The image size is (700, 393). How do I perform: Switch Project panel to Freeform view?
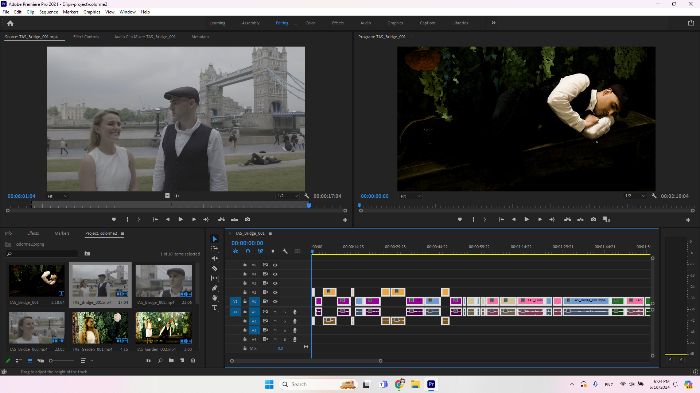pos(41,360)
